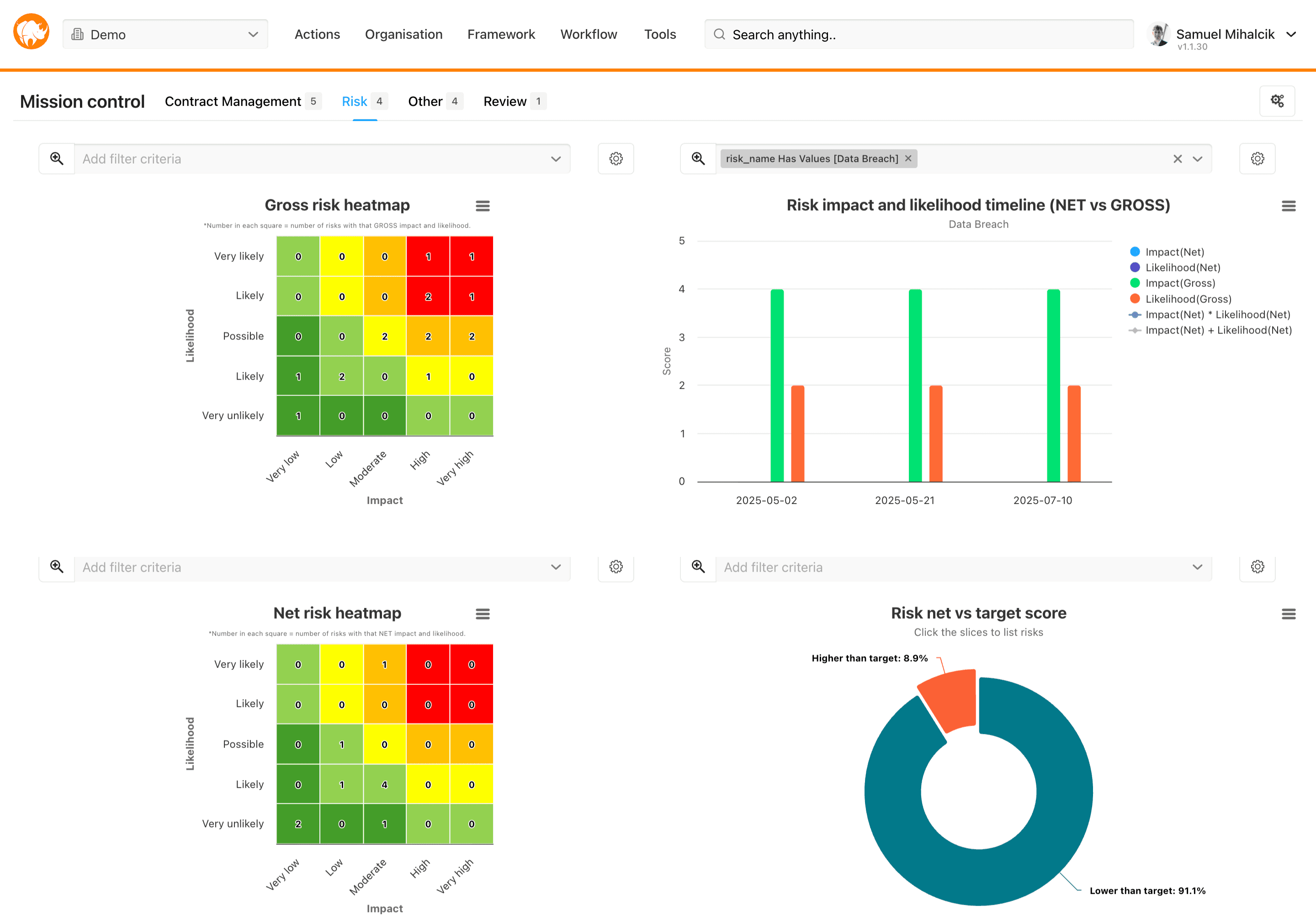This screenshot has height=922, width=1316.
Task: Open Mission control dashboard settings icon
Action: click(x=1278, y=101)
